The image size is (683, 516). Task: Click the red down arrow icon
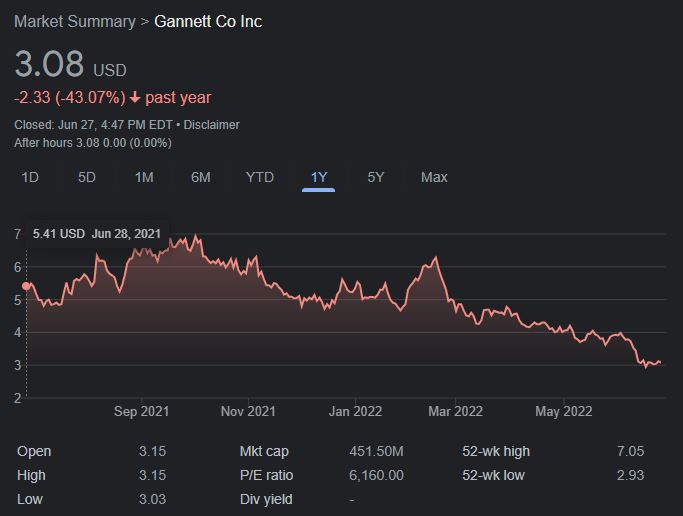pyautogui.click(x=135, y=98)
